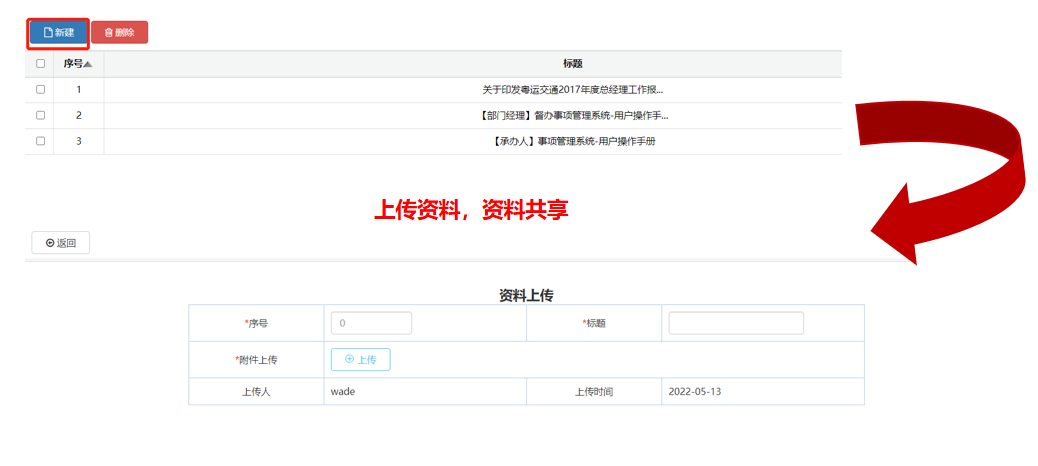This screenshot has height=466, width=1038.
Task: Open 【部门经理】督办事项管理系统 manual entry
Action: (x=574, y=115)
